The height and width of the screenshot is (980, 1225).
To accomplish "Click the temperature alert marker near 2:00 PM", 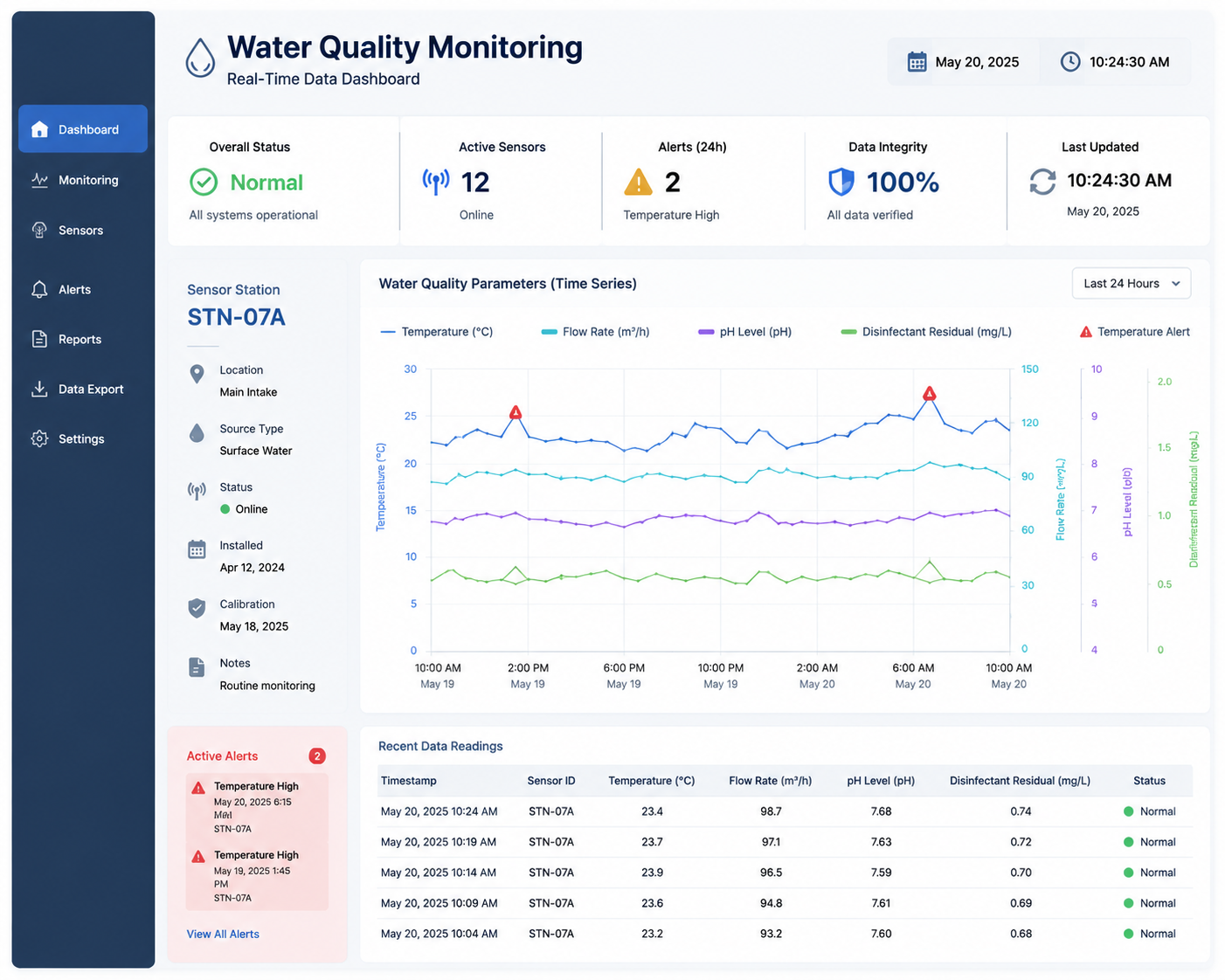I will point(516,412).
